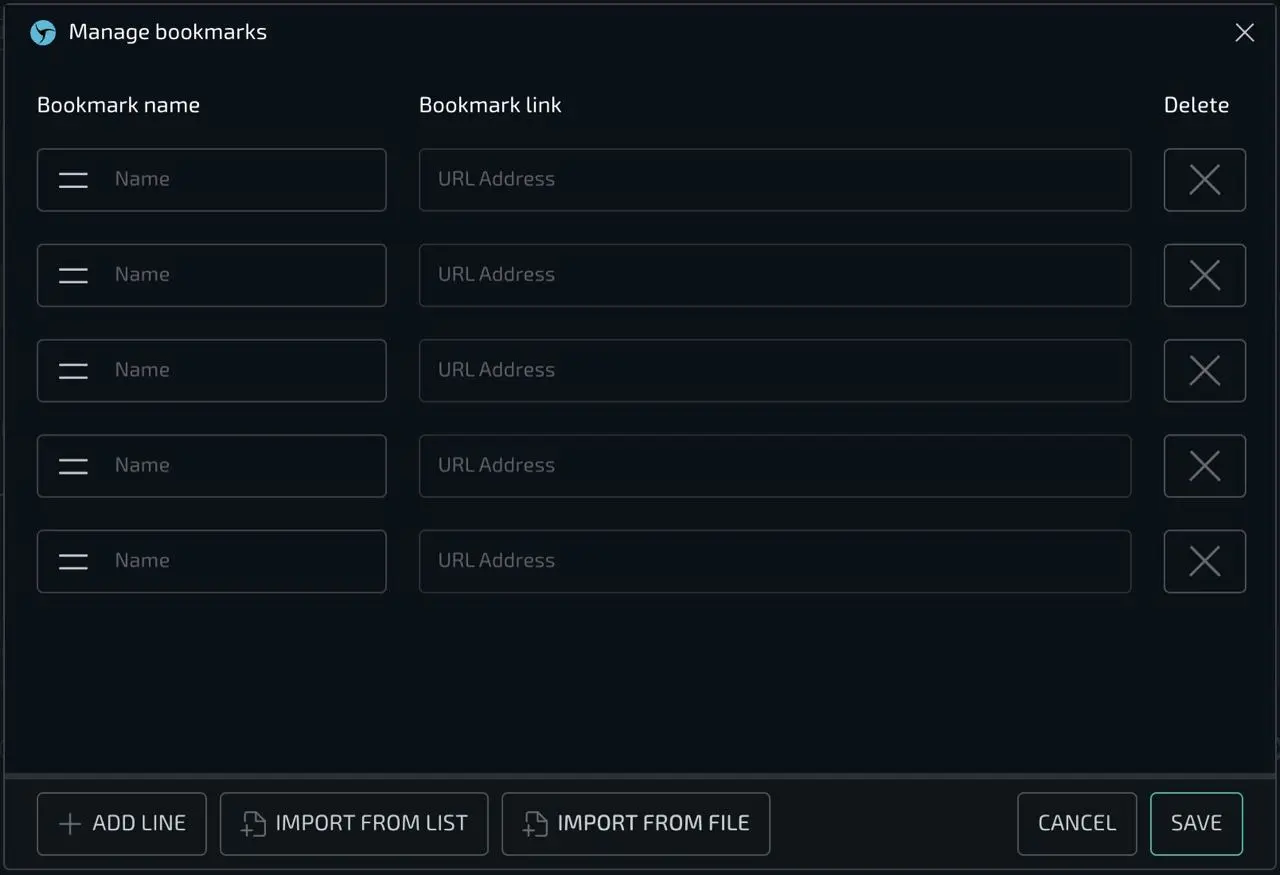Image resolution: width=1280 pixels, height=875 pixels.
Task: Click the drag handle icon in third bookmark row
Action: [73, 371]
